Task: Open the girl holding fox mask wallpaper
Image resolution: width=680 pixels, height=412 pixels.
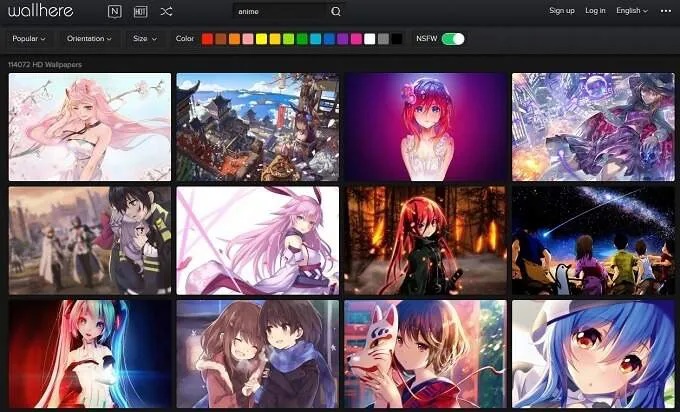Action: coord(425,354)
